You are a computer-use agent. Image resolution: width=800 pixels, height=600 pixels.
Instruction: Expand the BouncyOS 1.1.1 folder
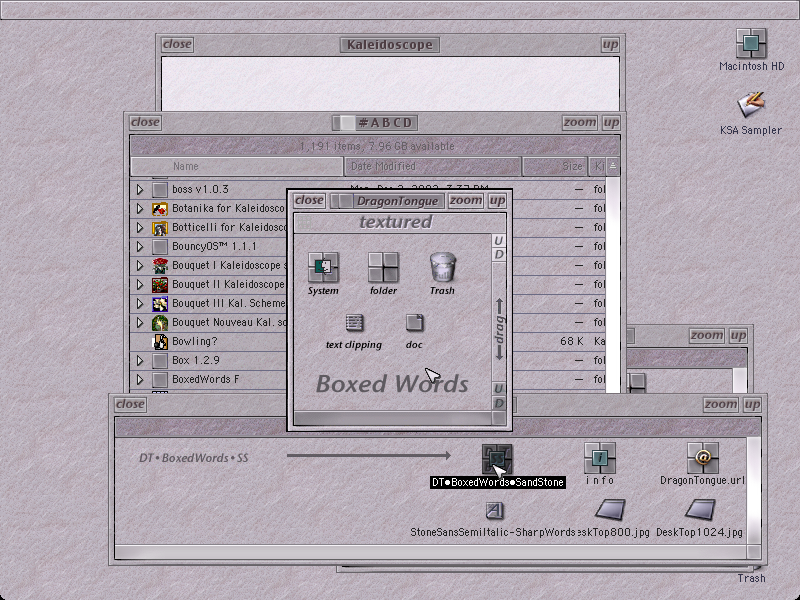click(x=140, y=247)
